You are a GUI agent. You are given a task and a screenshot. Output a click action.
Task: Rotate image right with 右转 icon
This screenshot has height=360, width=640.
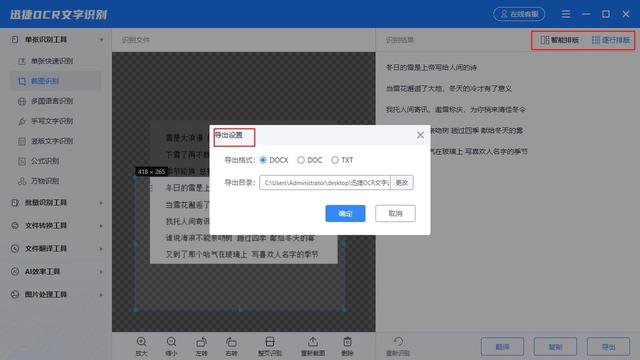point(231,342)
